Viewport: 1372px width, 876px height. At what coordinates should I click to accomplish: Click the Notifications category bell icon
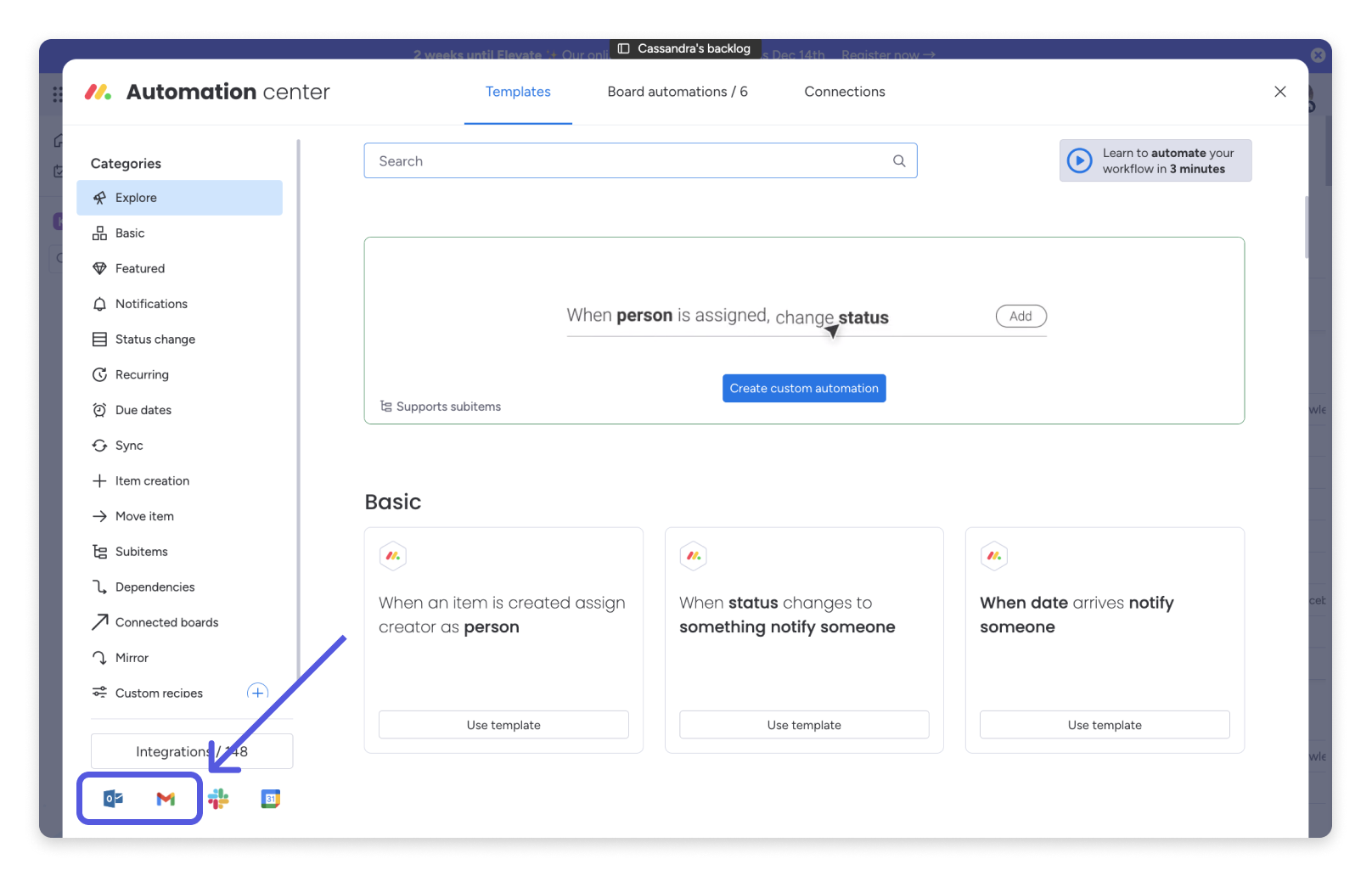(99, 303)
